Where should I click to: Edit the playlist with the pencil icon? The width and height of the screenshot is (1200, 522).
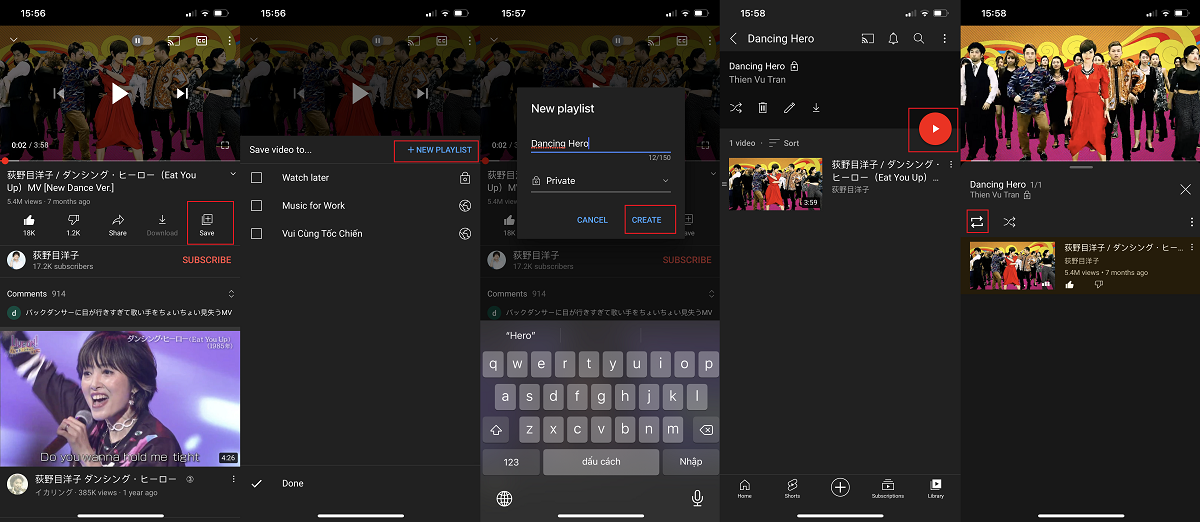789,107
